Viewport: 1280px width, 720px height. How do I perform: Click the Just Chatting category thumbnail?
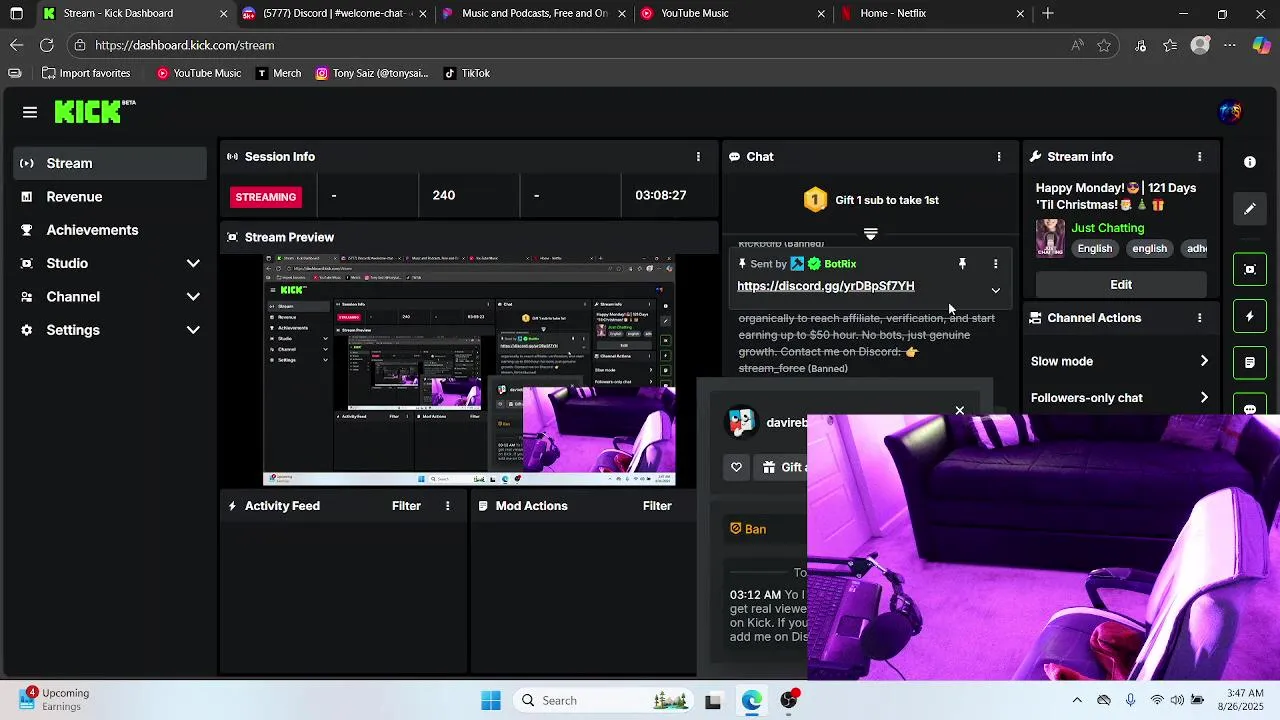pos(1050,238)
